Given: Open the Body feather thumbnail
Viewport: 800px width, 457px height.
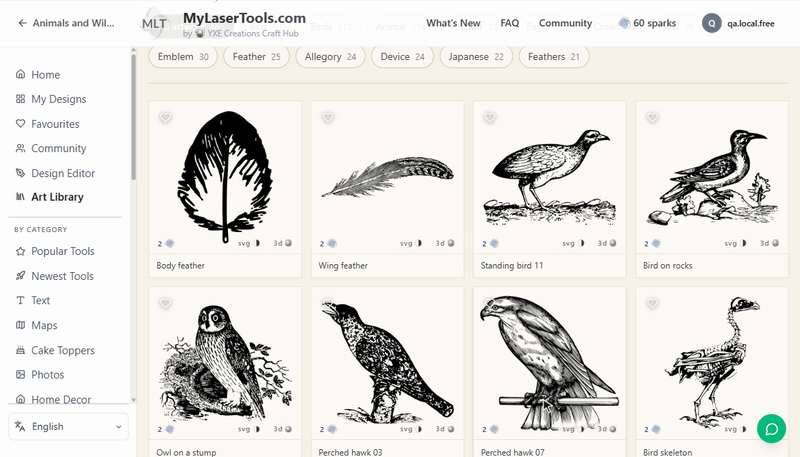Looking at the screenshot, I should 225,176.
